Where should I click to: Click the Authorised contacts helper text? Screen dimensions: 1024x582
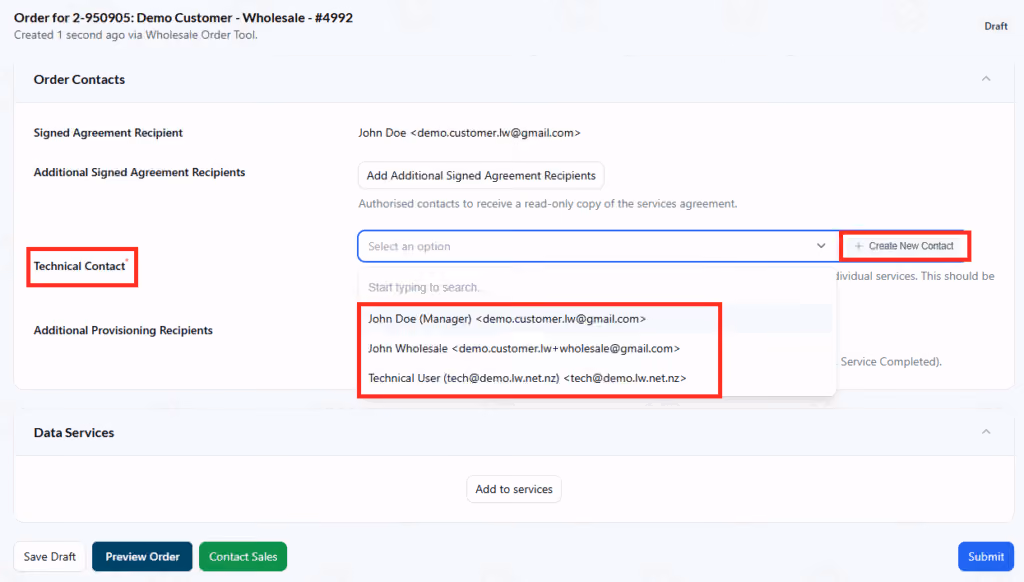click(x=547, y=204)
